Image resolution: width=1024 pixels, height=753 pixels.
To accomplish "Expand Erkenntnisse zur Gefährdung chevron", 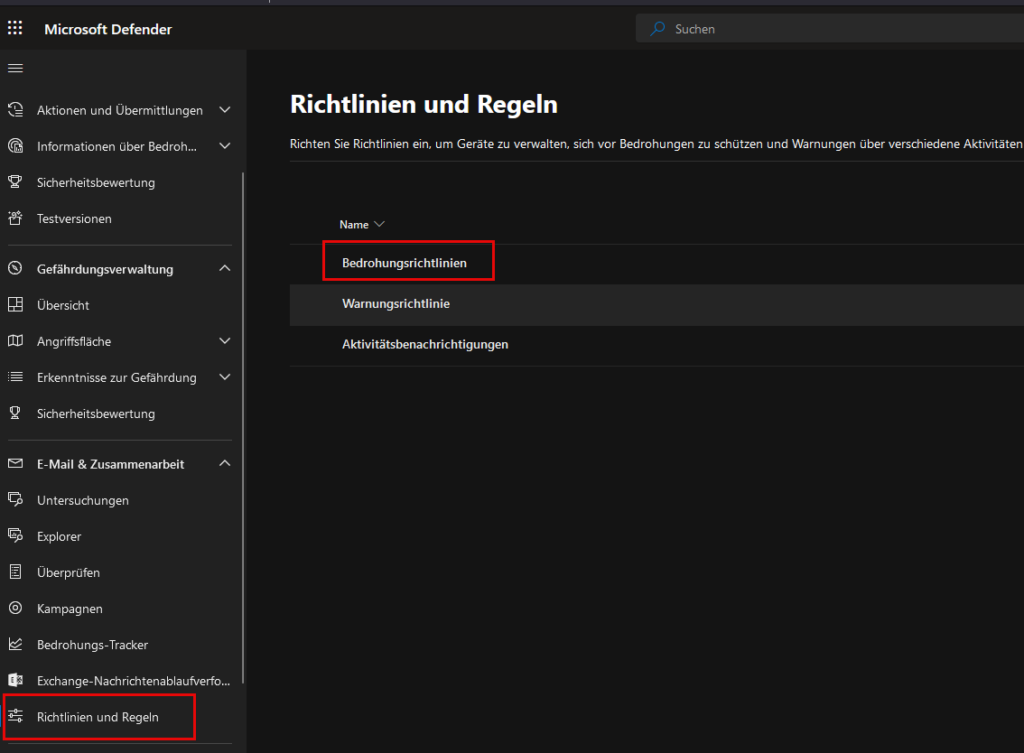I will [225, 377].
